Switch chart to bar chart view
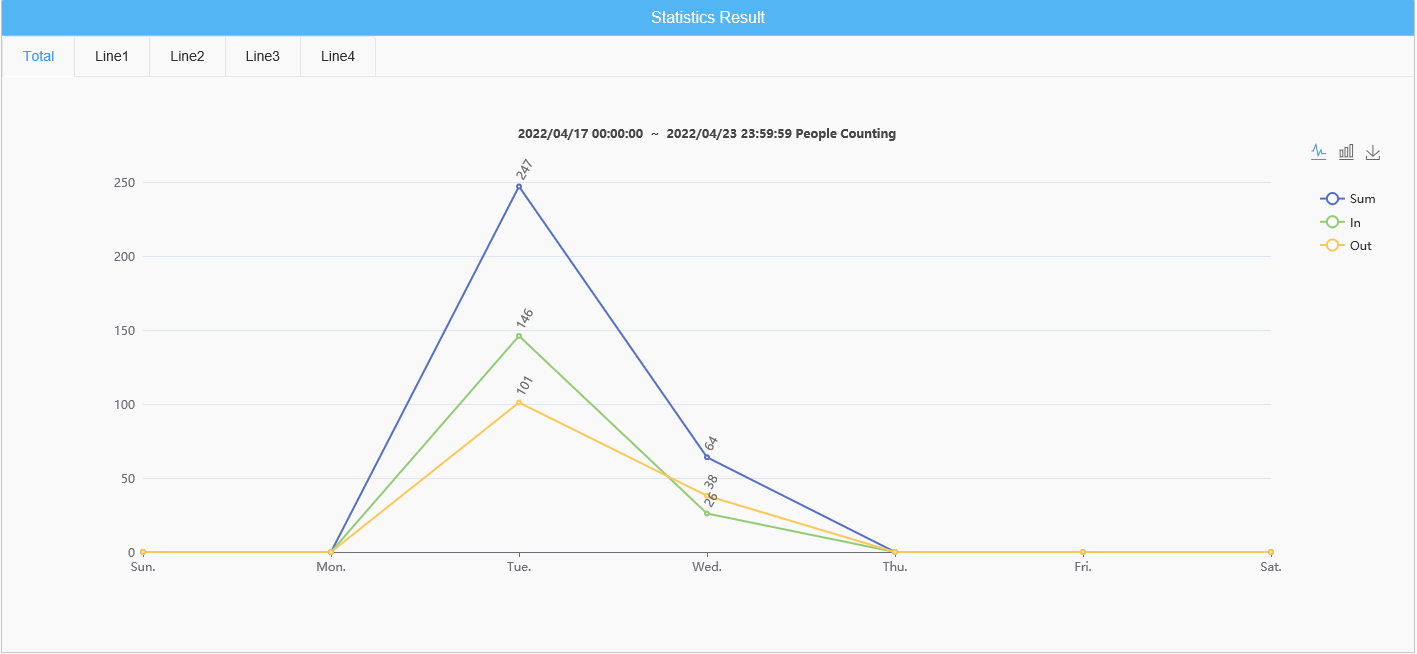Viewport: 1417px width, 654px height. tap(1346, 152)
